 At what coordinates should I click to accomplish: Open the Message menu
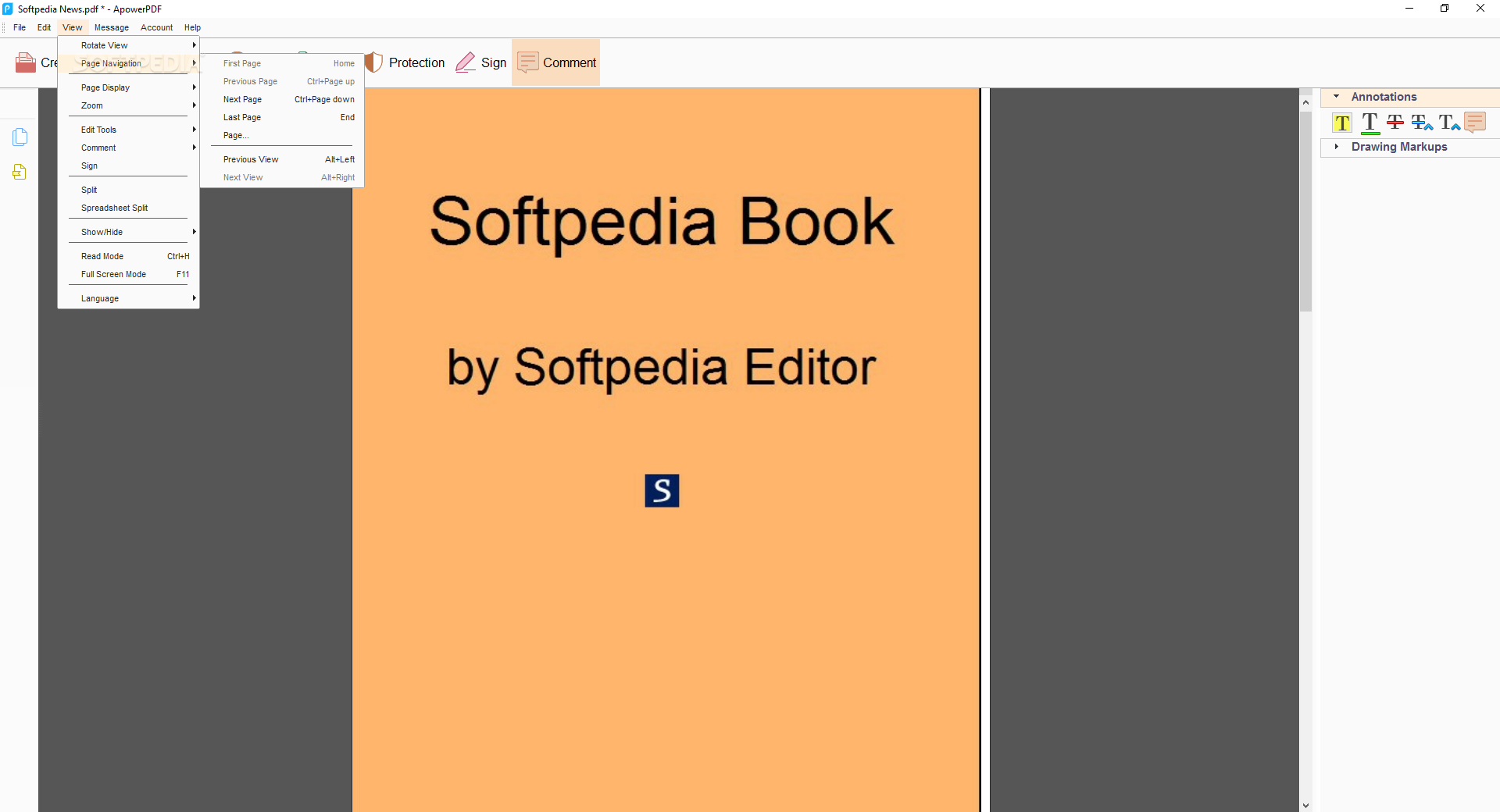tap(112, 27)
